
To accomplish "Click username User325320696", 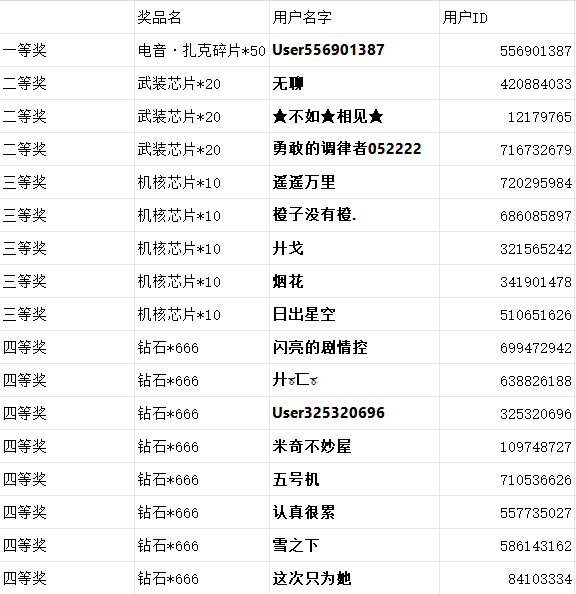I will tap(328, 413).
